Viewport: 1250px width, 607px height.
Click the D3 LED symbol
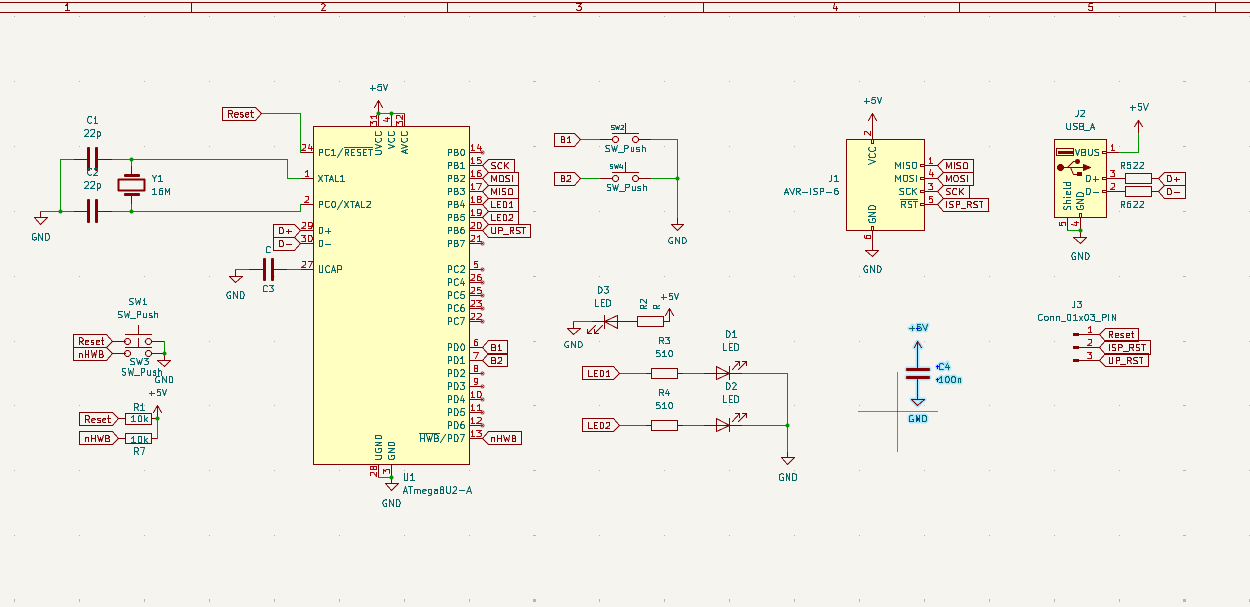click(609, 321)
